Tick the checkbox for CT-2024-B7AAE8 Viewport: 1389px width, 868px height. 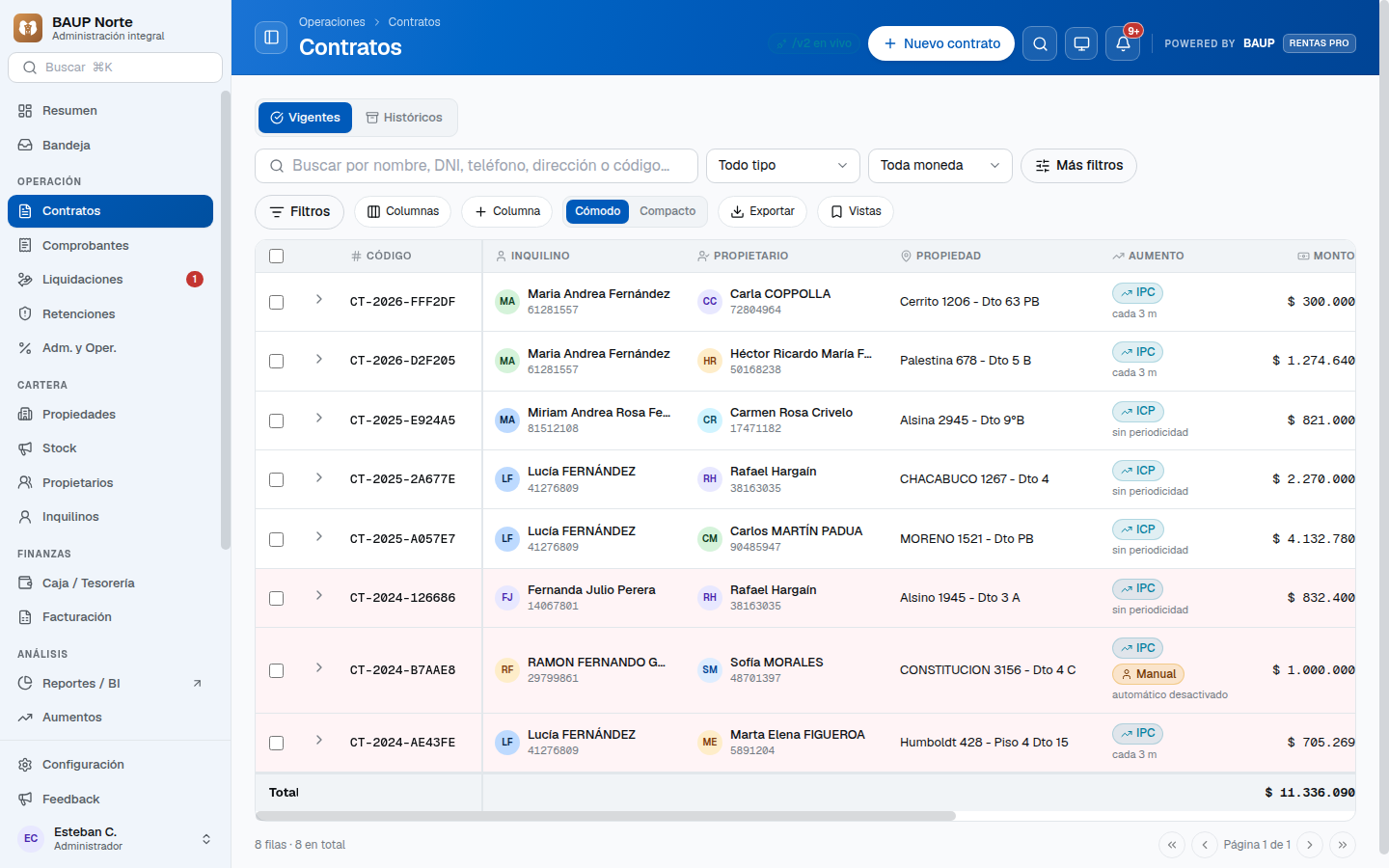pos(277,670)
